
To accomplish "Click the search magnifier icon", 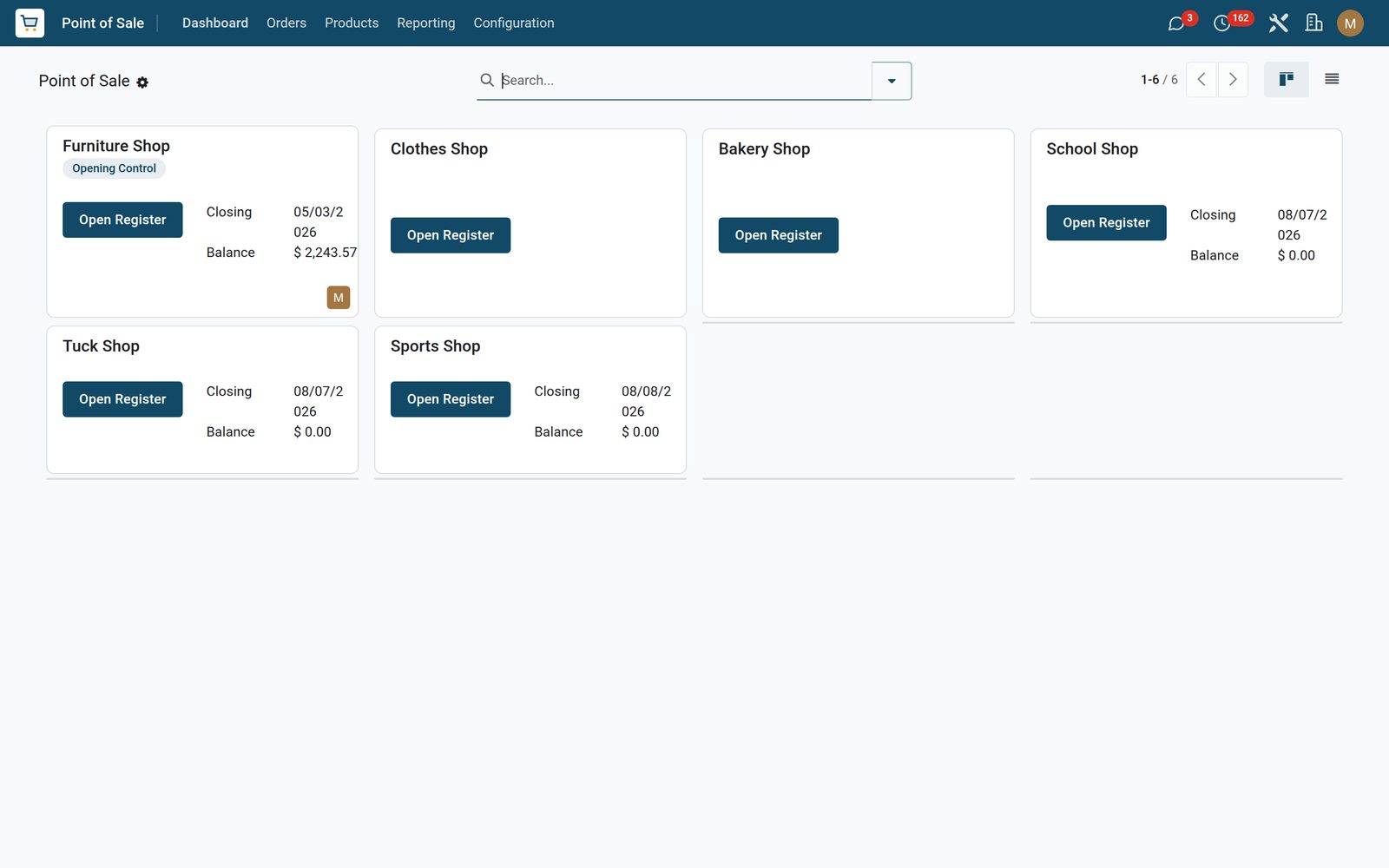I will pos(487,80).
